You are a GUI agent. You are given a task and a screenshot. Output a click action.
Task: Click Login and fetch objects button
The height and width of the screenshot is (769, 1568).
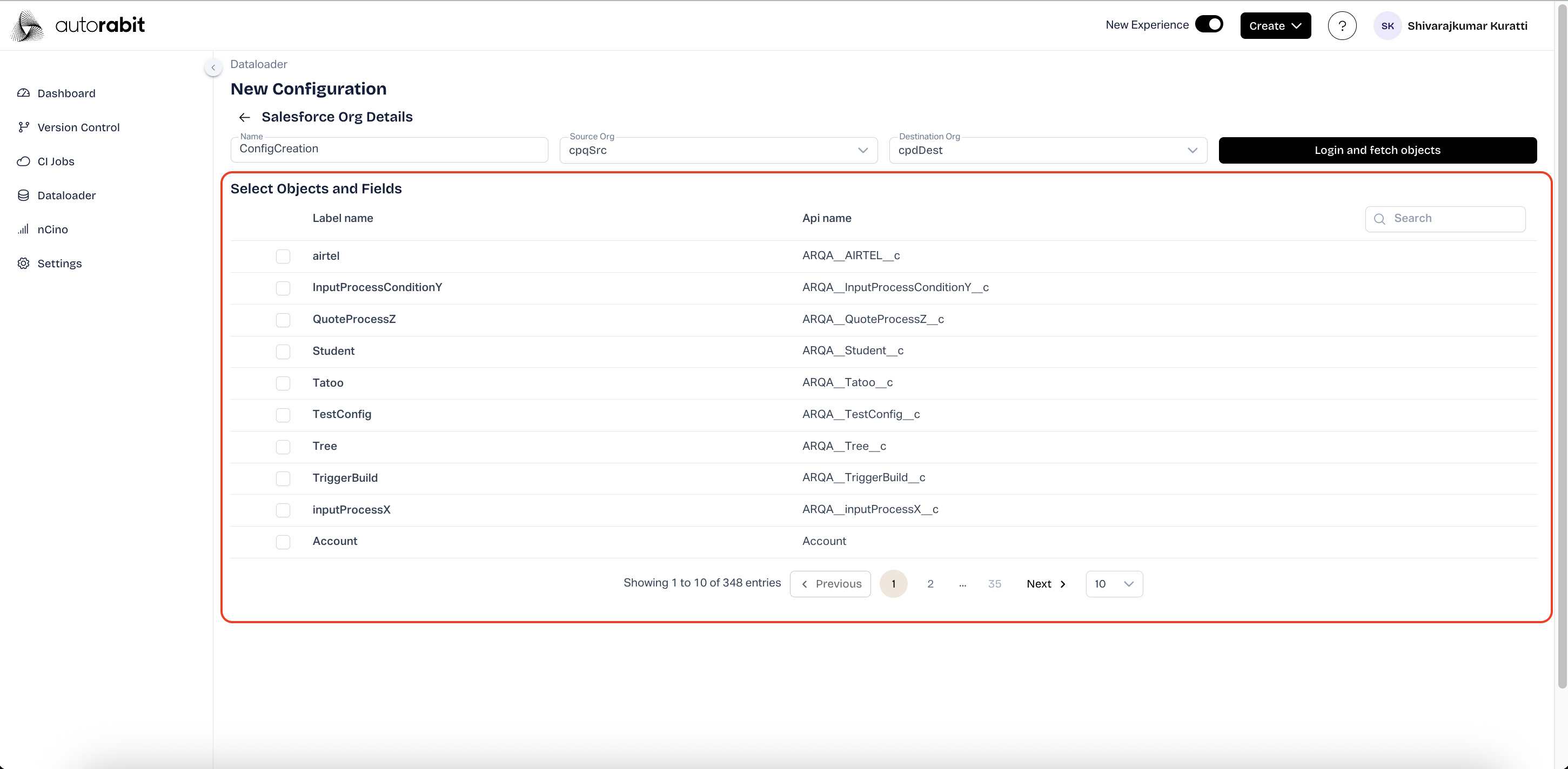1377,150
